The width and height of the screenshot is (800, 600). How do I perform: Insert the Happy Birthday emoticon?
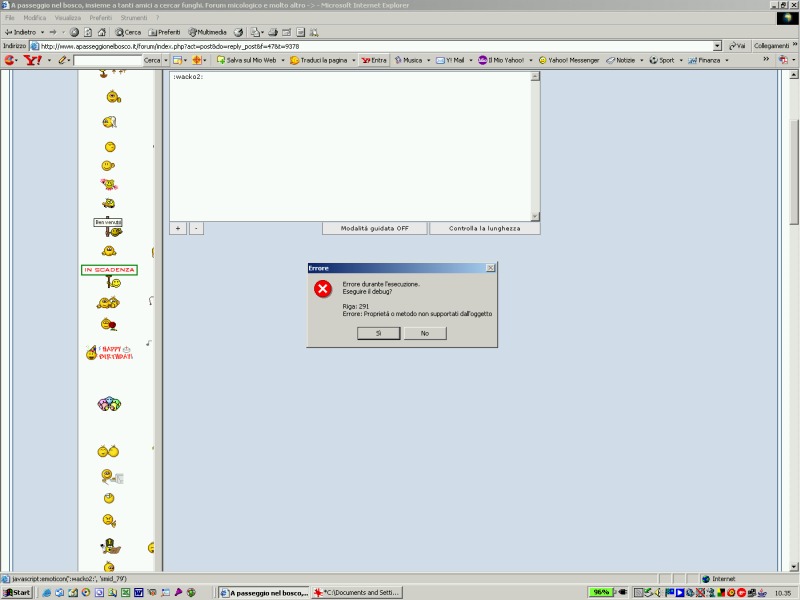click(108, 352)
